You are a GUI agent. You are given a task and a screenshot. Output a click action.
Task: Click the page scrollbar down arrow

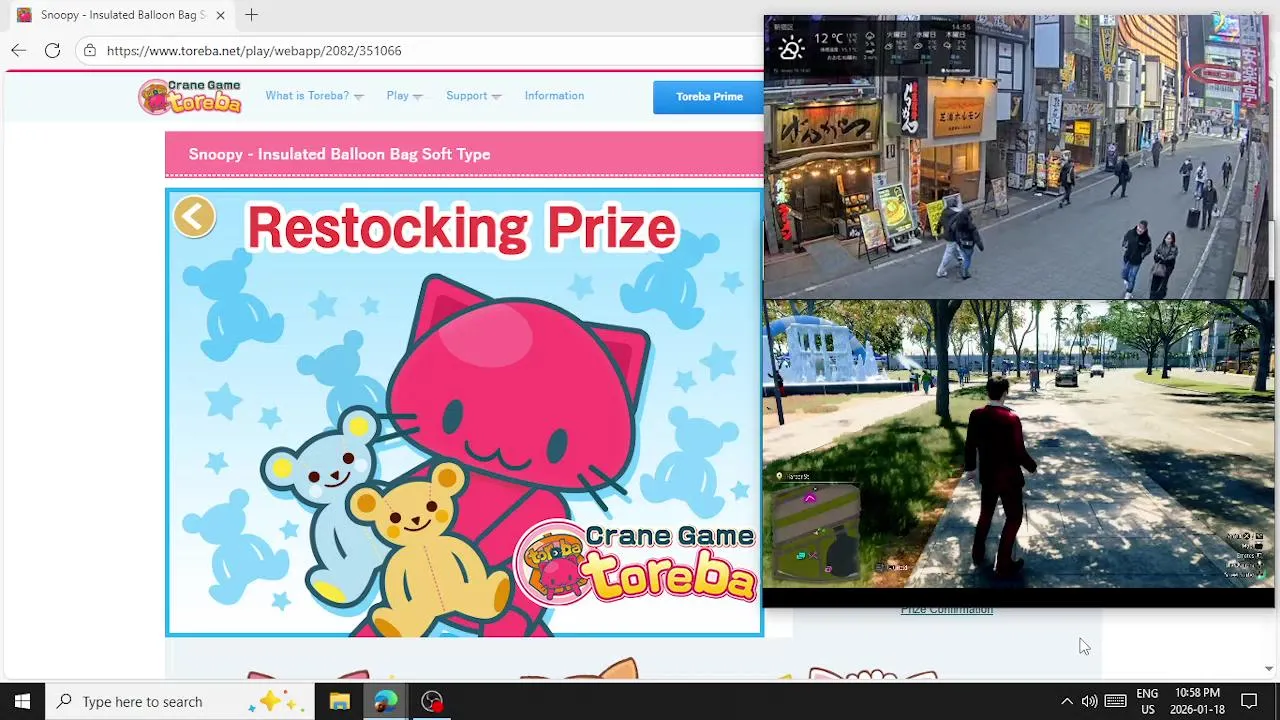coord(1269,669)
